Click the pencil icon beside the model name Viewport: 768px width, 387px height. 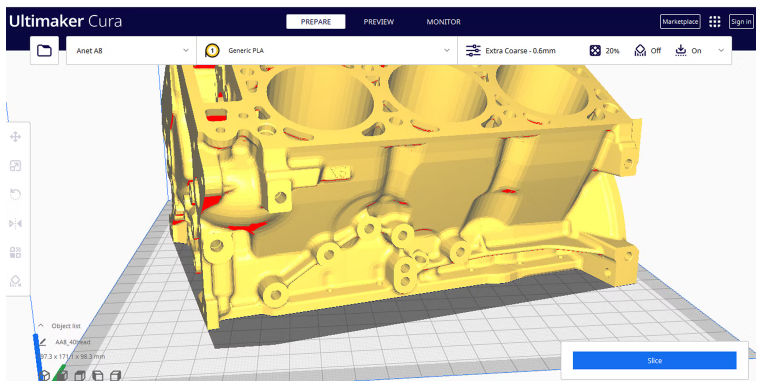click(x=42, y=342)
